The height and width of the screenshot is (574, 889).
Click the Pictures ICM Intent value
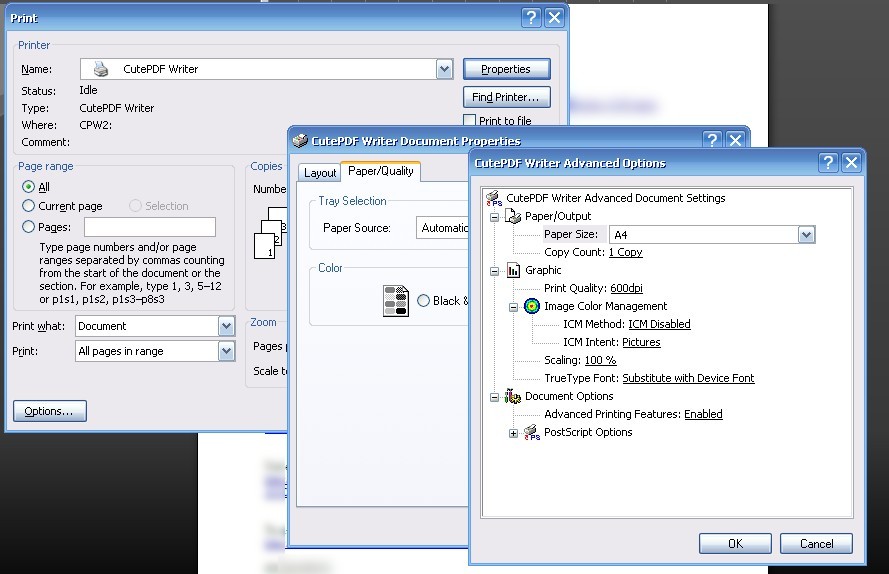[x=641, y=342]
